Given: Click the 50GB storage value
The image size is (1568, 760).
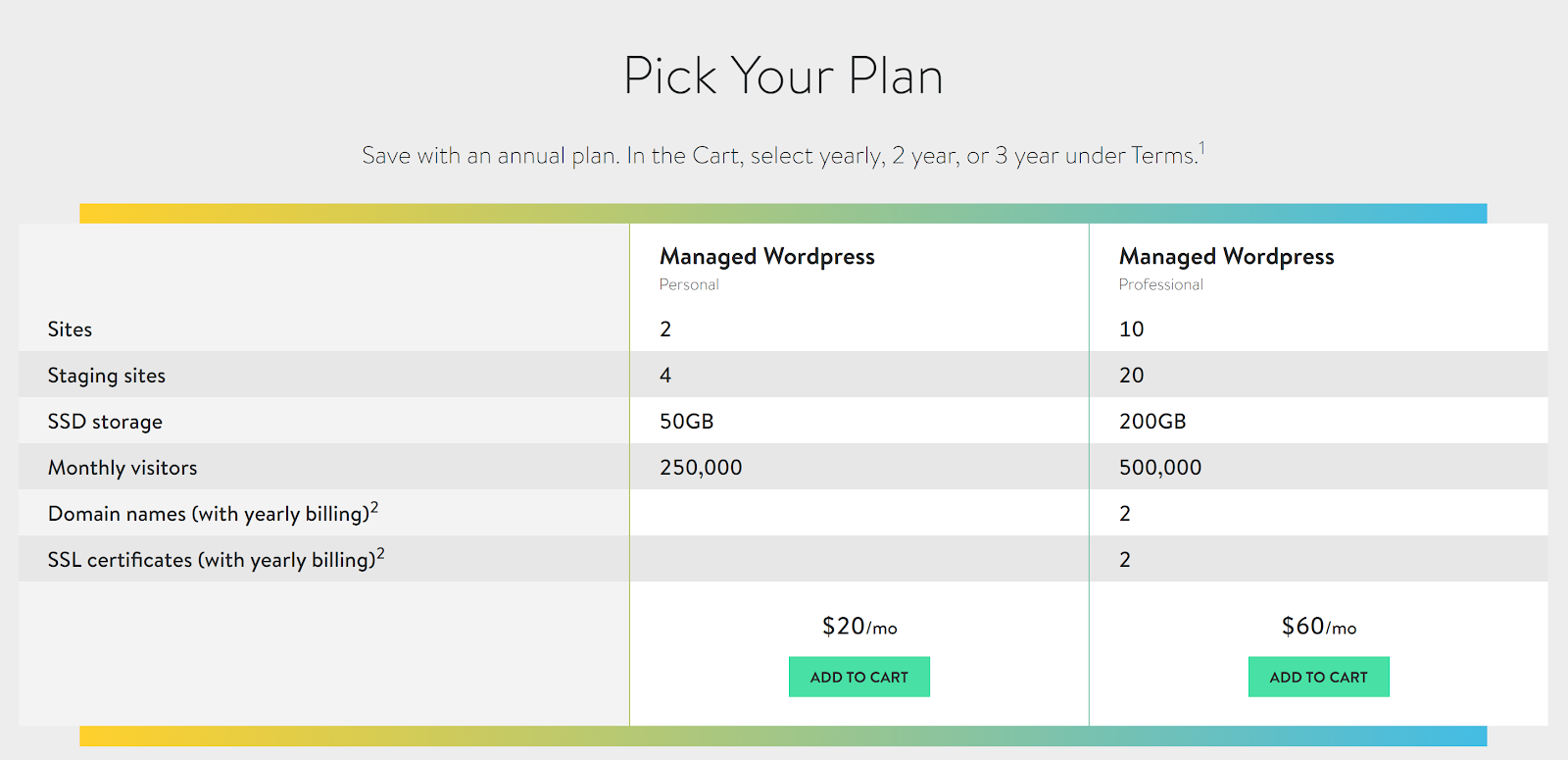Looking at the screenshot, I should [x=686, y=422].
